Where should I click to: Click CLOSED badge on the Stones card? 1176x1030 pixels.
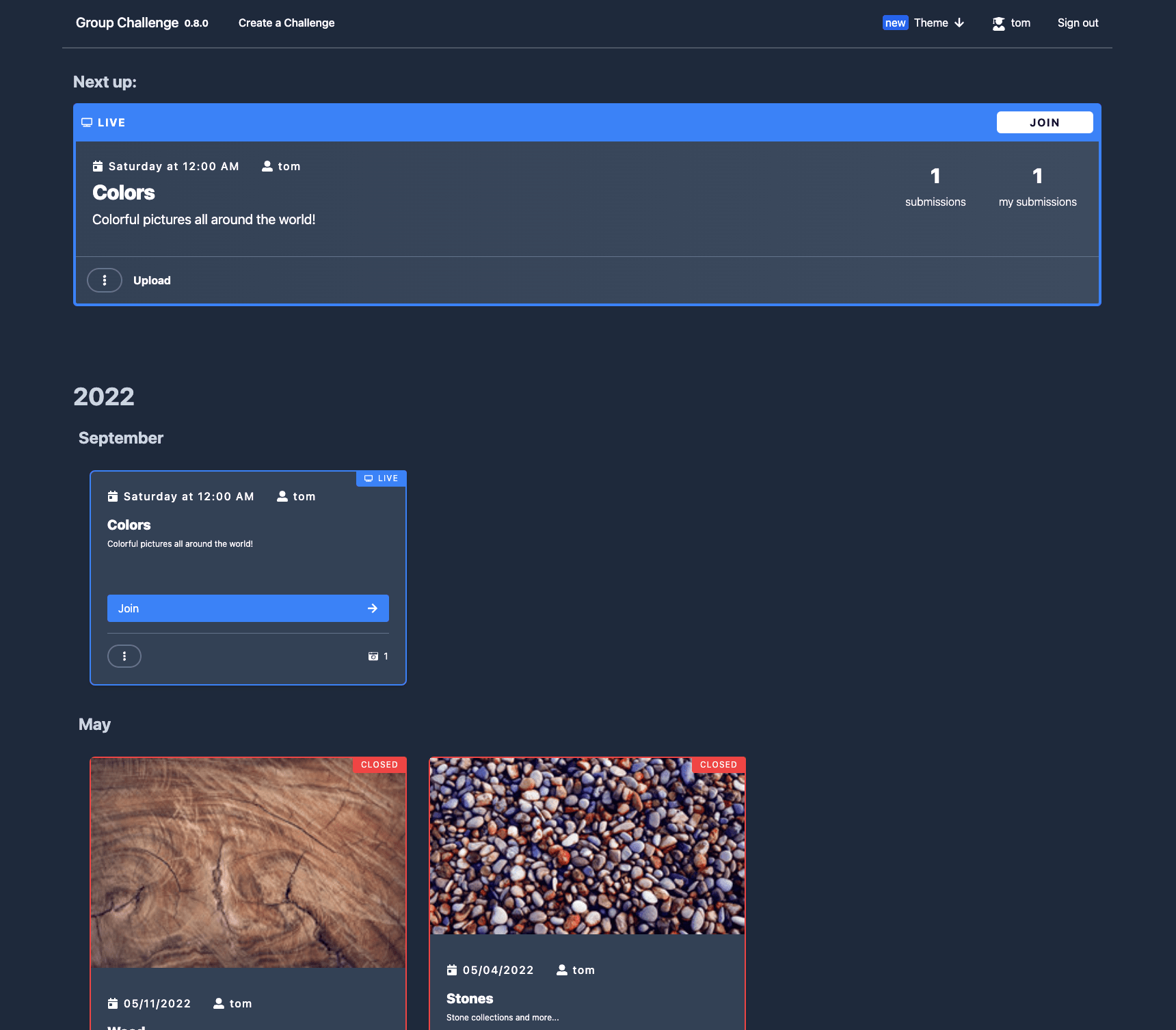[719, 765]
